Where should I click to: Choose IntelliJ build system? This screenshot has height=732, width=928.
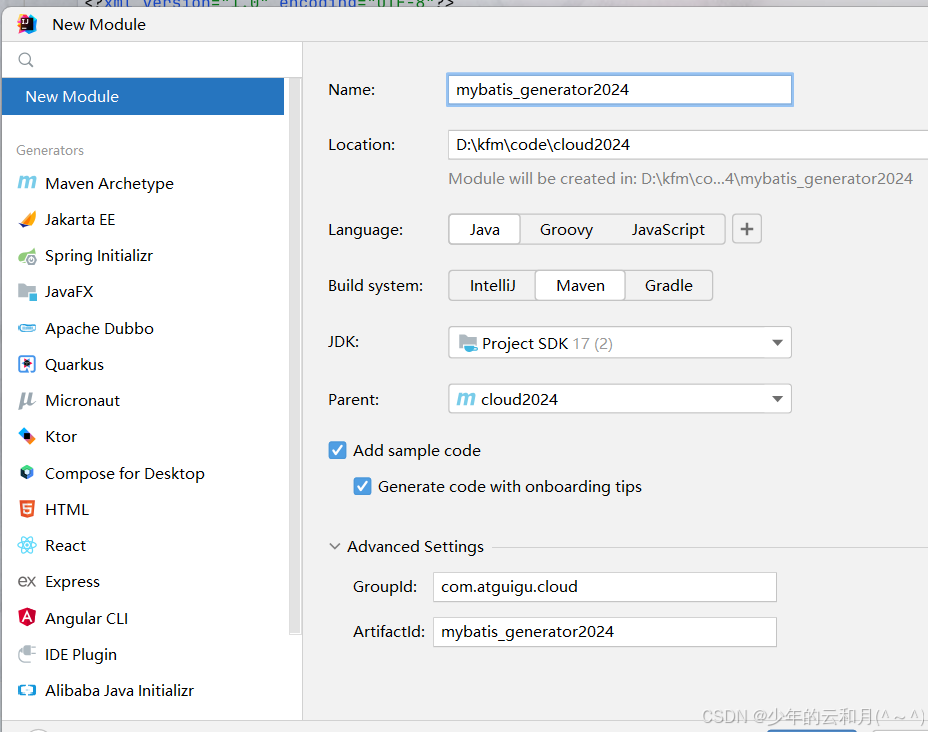pyautogui.click(x=492, y=286)
